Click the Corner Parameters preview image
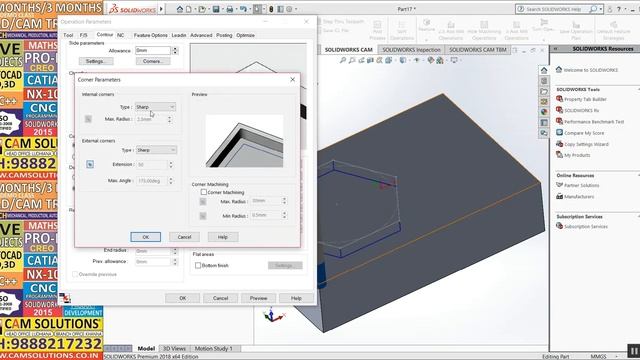Viewport: 640px width, 360px height. point(244,141)
